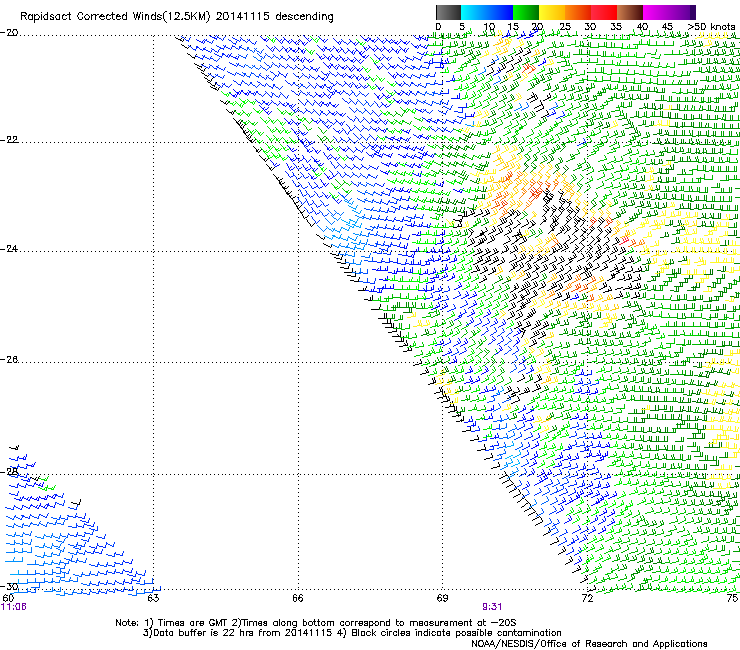
Task: Click the '-24' latitude axis label
Action: click(9, 249)
